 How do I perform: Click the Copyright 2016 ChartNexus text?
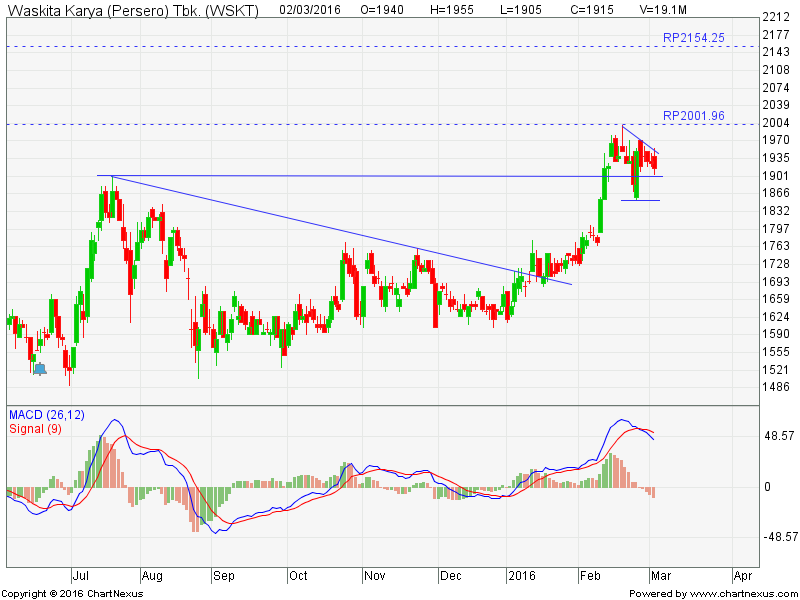(x=75, y=593)
